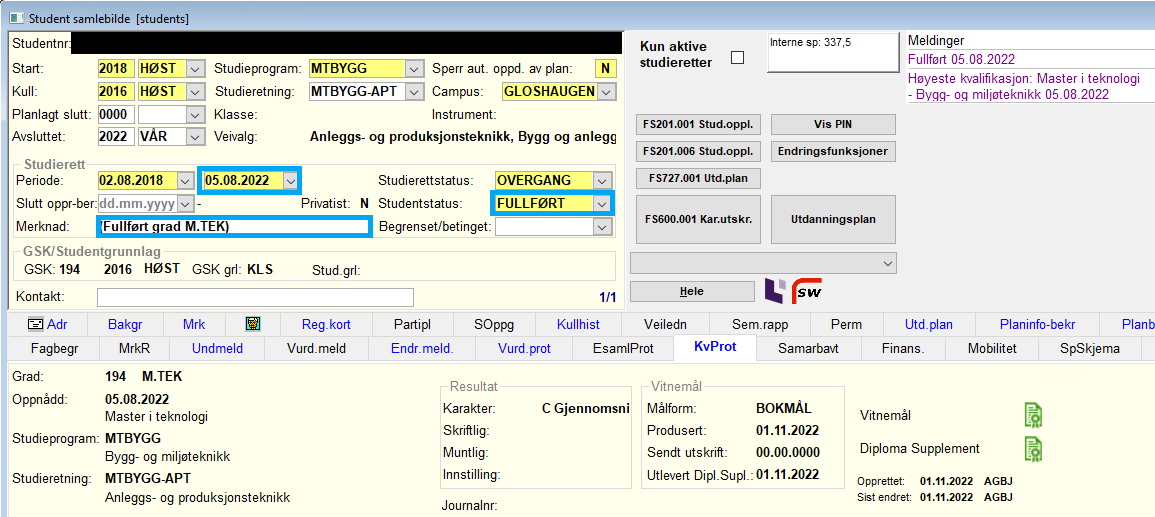Expand the Studieretning MTBYGG-APT dropdown

click(x=416, y=92)
